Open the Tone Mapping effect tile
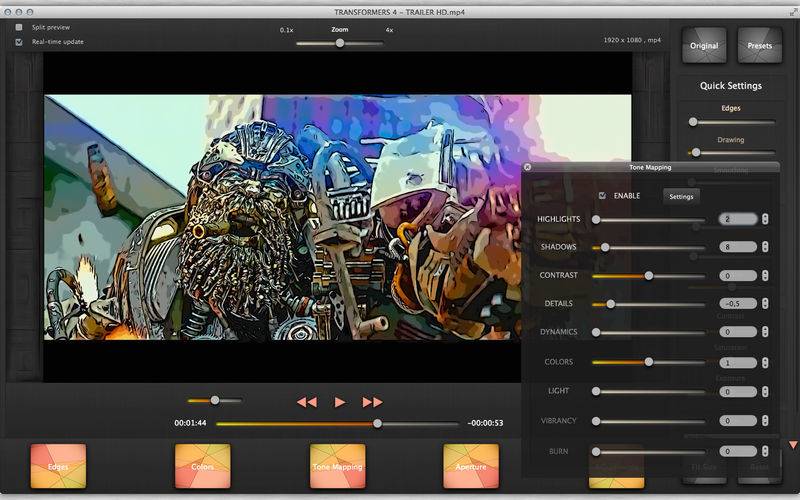The width and height of the screenshot is (800, 500). pyautogui.click(x=338, y=466)
